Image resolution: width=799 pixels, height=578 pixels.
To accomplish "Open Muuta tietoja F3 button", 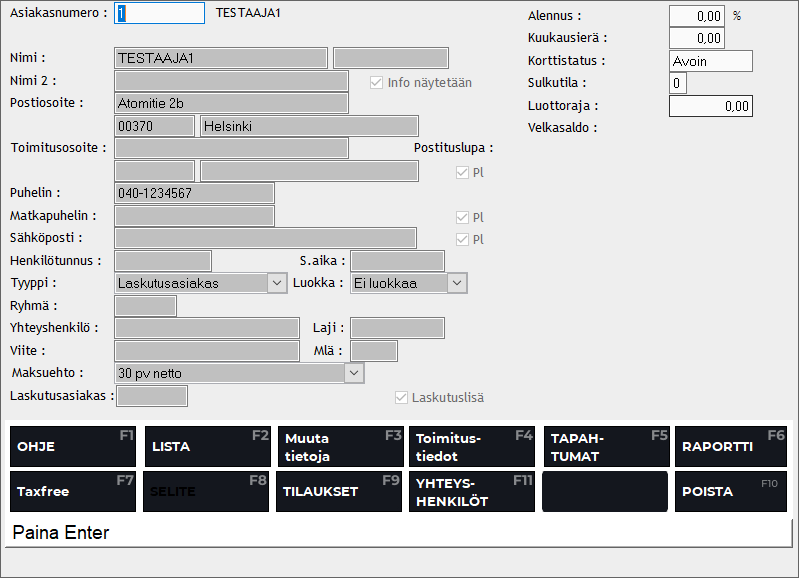I will [x=340, y=446].
